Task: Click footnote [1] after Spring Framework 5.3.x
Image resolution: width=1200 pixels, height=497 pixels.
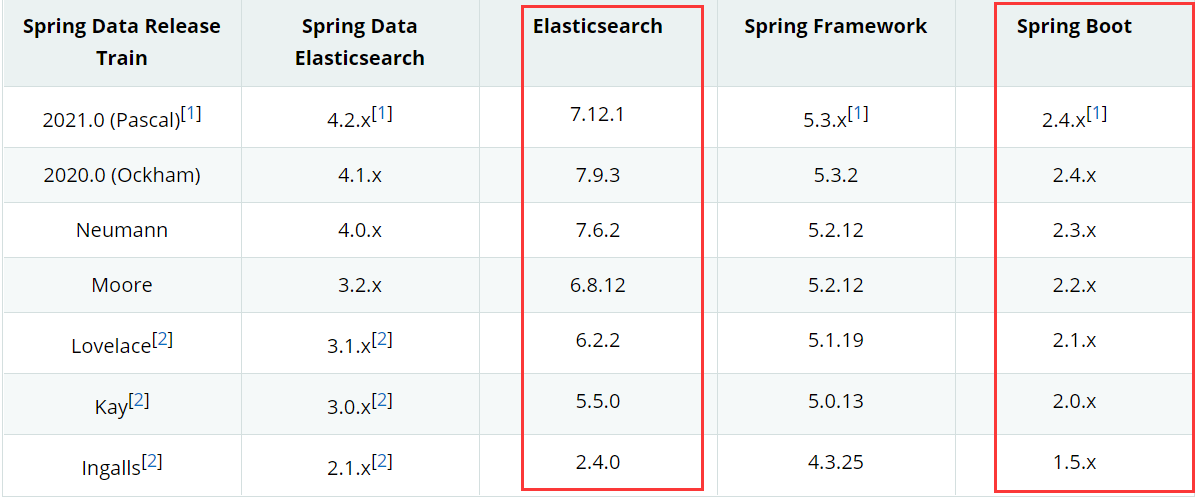Action: point(858,114)
